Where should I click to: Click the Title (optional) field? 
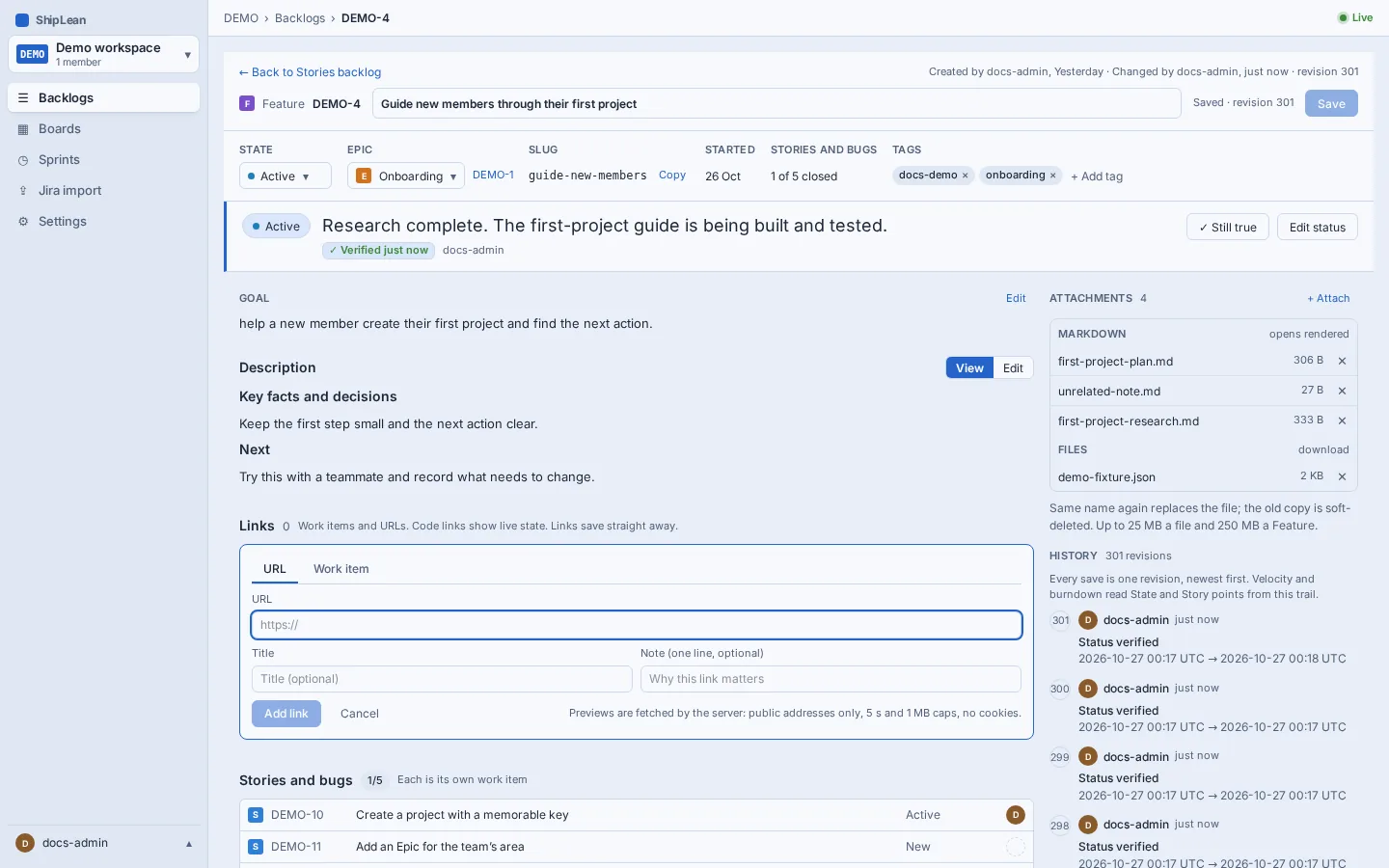pos(442,679)
